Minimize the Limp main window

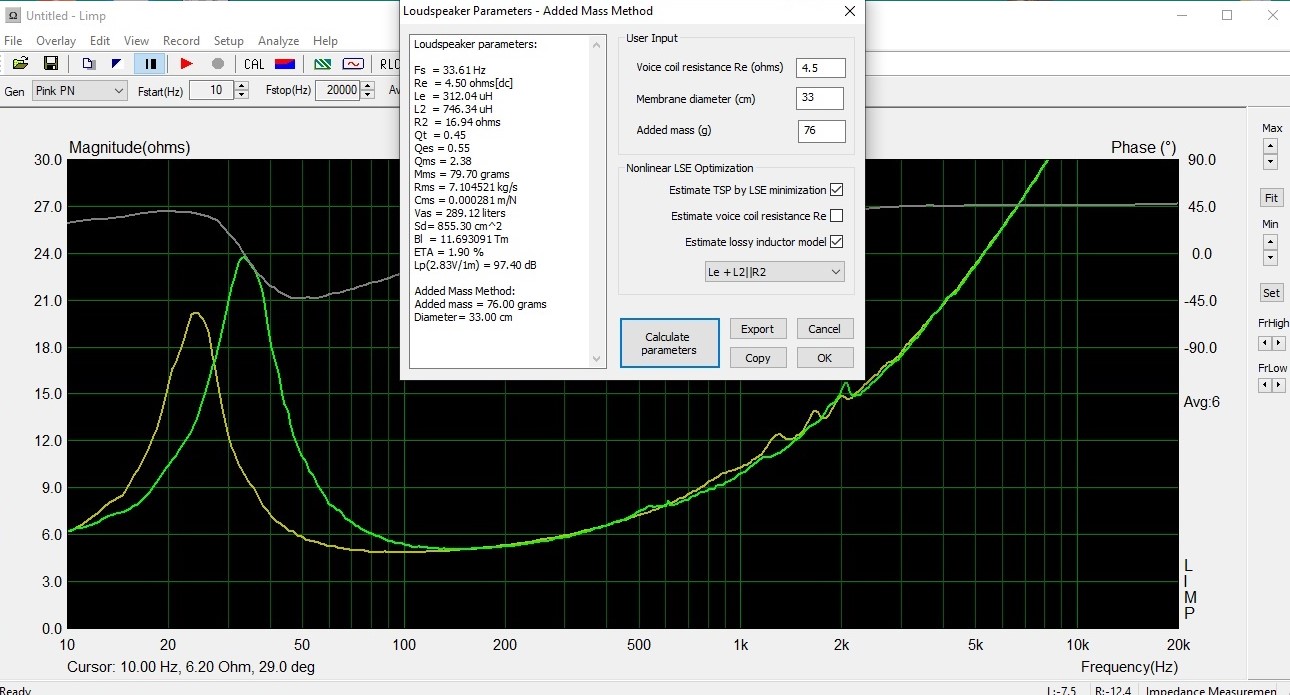pyautogui.click(x=1180, y=15)
